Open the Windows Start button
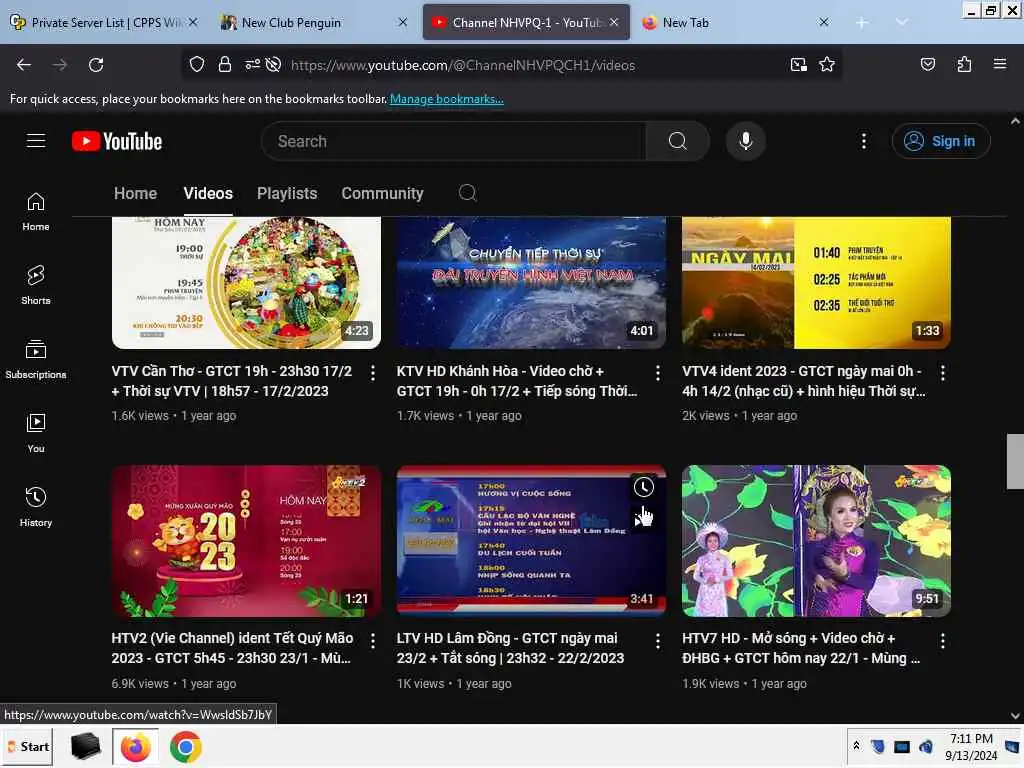 (x=27, y=746)
